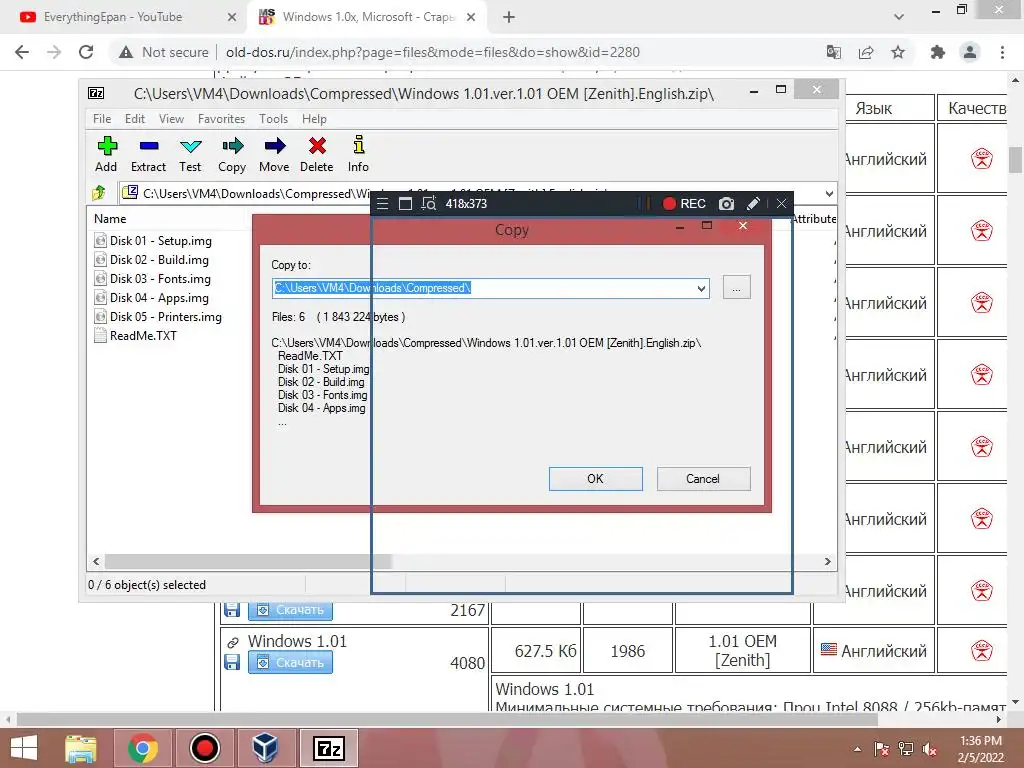Click the region select icon in recorder
Viewport: 1024px width, 768px height.
(x=428, y=204)
